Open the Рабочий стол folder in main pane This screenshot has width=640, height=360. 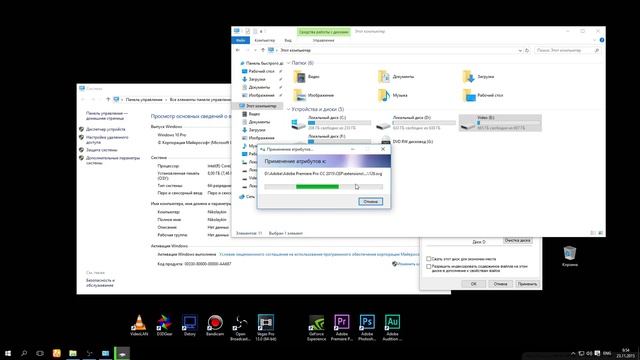click(483, 95)
